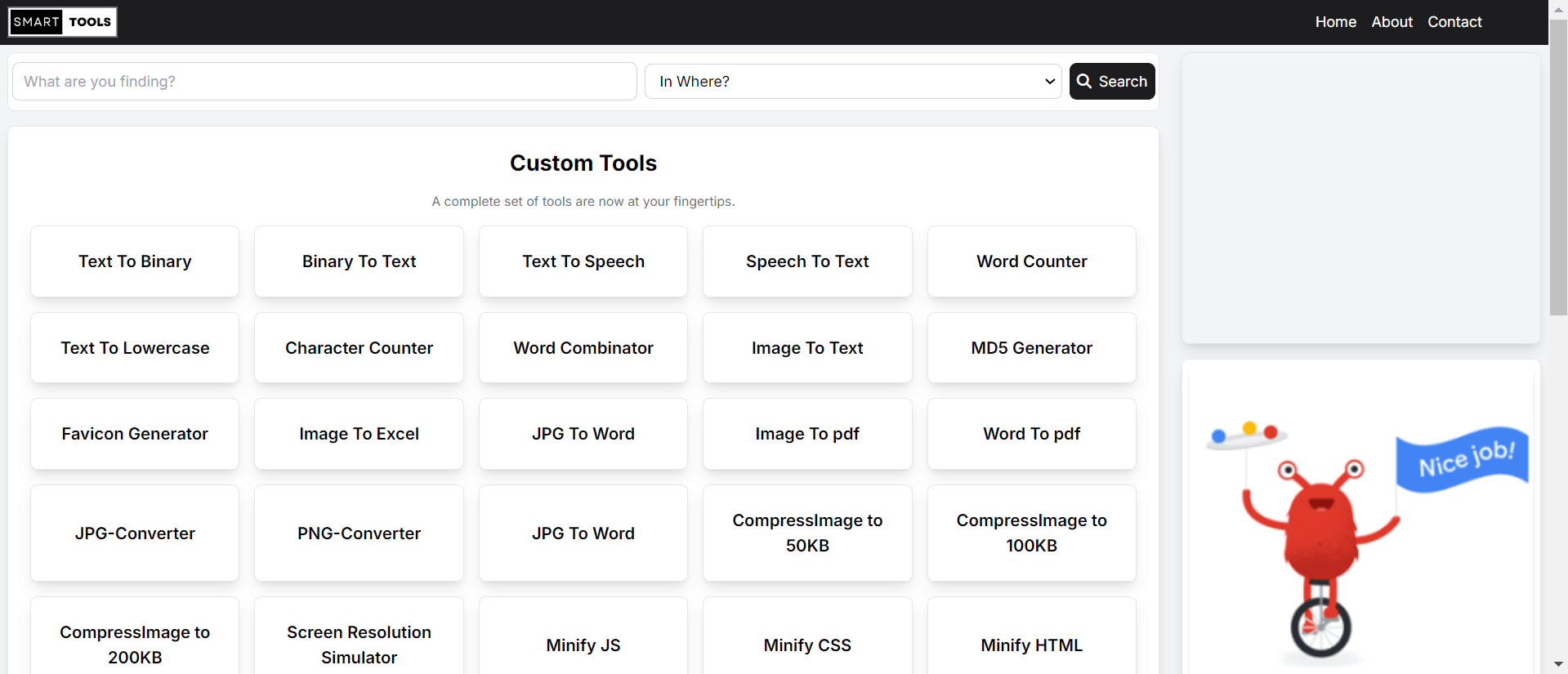Open the Contact page link
The width and height of the screenshot is (1568, 674).
point(1454,22)
